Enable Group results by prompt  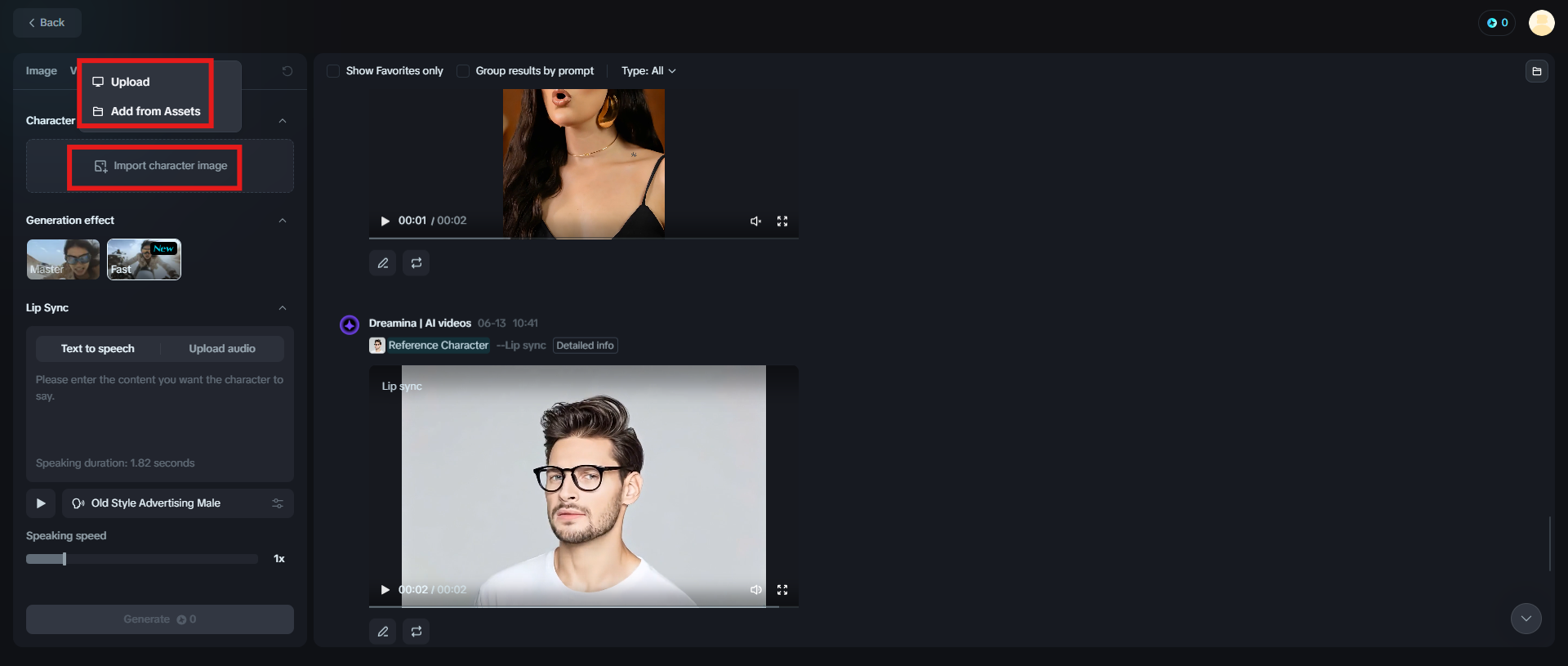463,71
